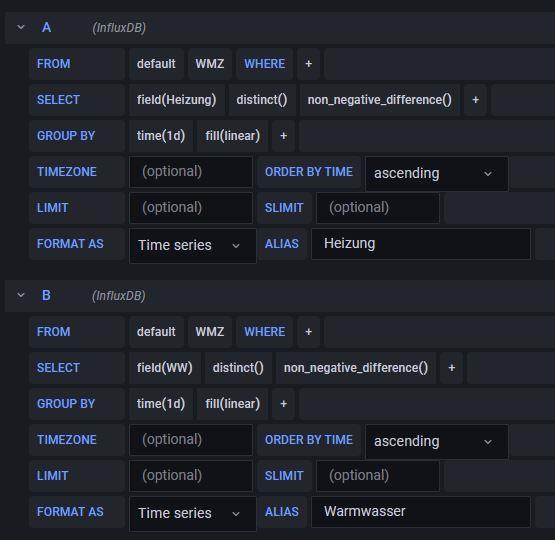Add a SELECT function in query B

(x=452, y=368)
